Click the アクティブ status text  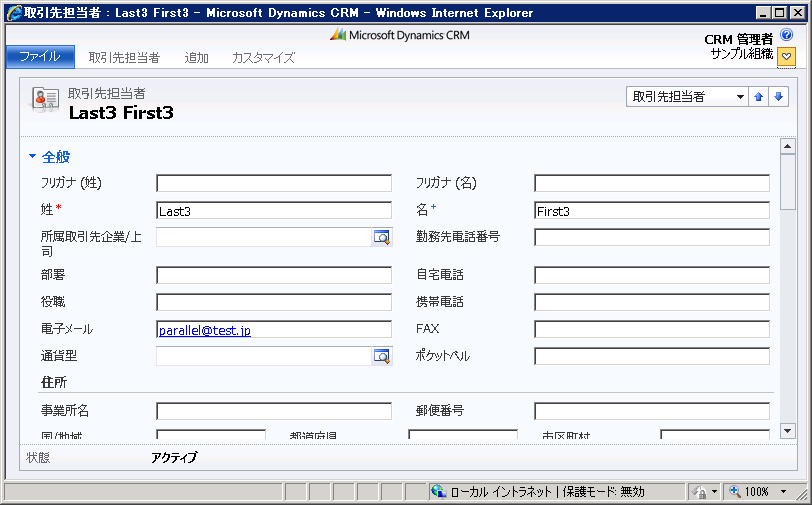(174, 457)
